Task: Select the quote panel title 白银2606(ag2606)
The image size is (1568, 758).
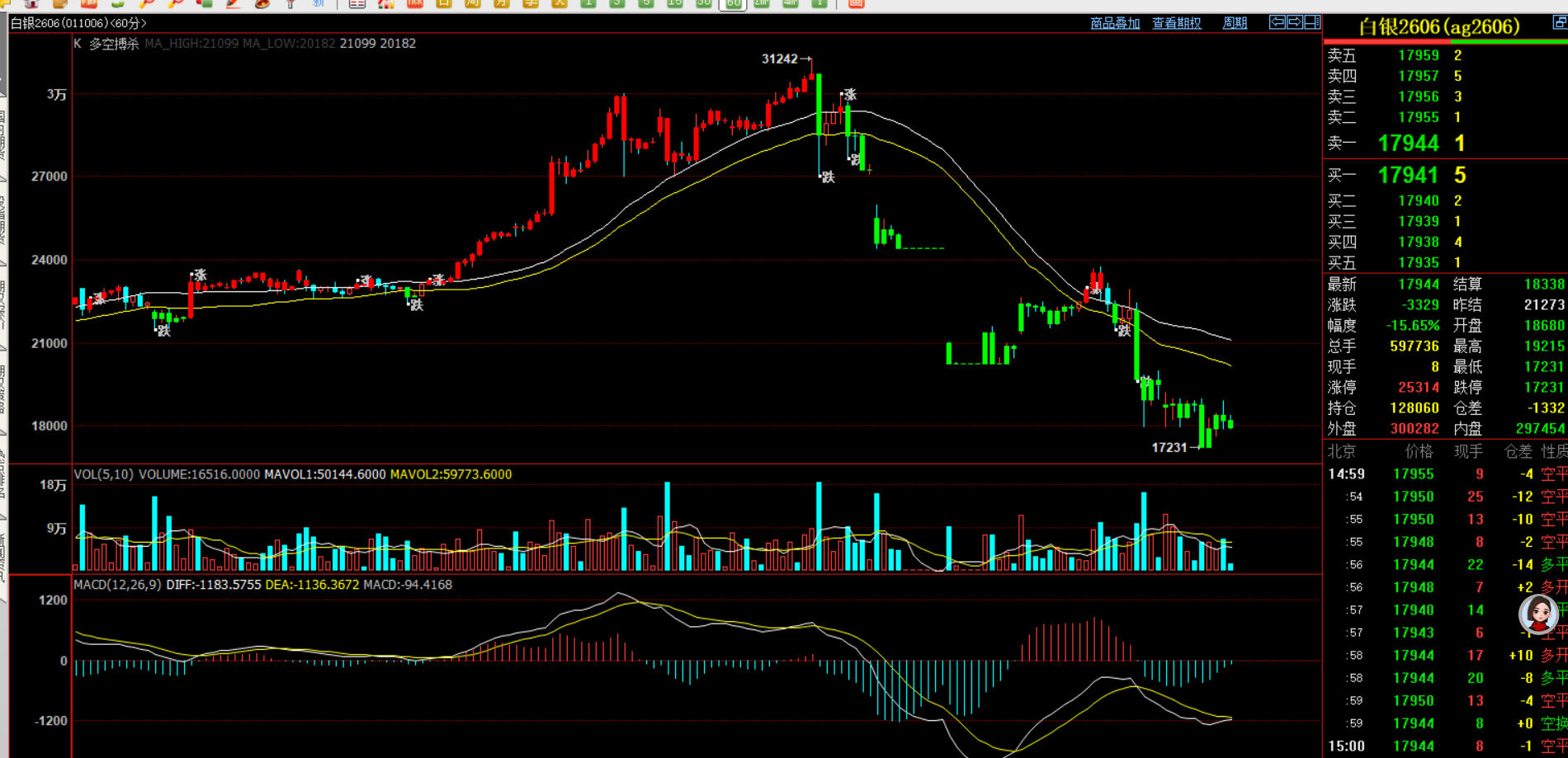Action: (1439, 26)
